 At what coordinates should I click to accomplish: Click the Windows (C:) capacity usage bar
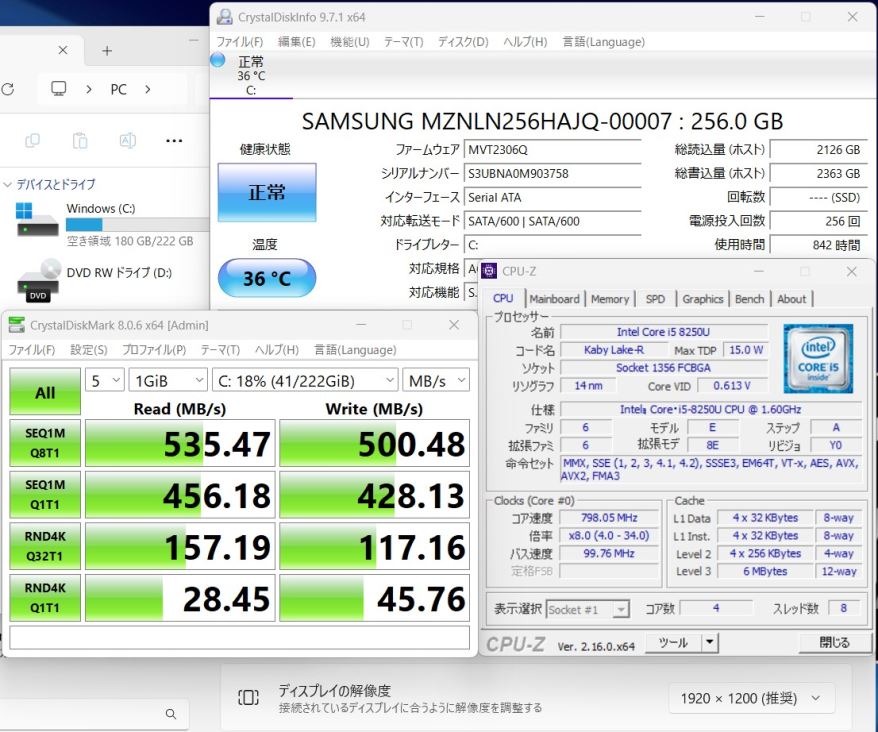point(137,225)
